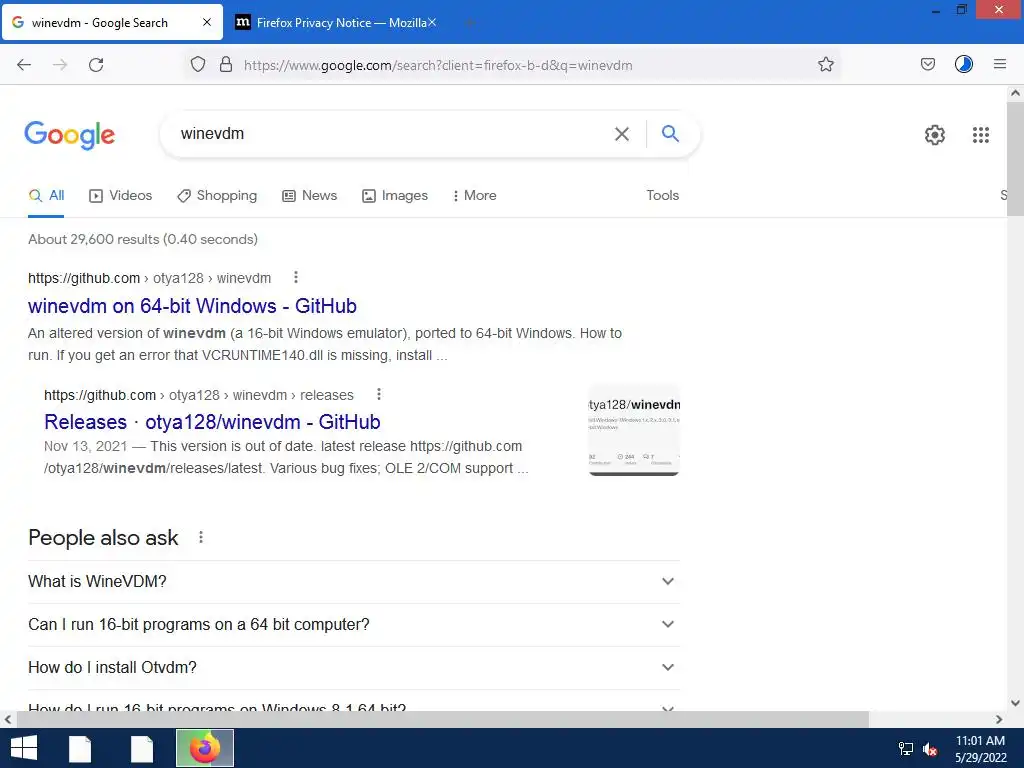
Task: Expand 'What is WineVDM?' question
Action: [353, 581]
